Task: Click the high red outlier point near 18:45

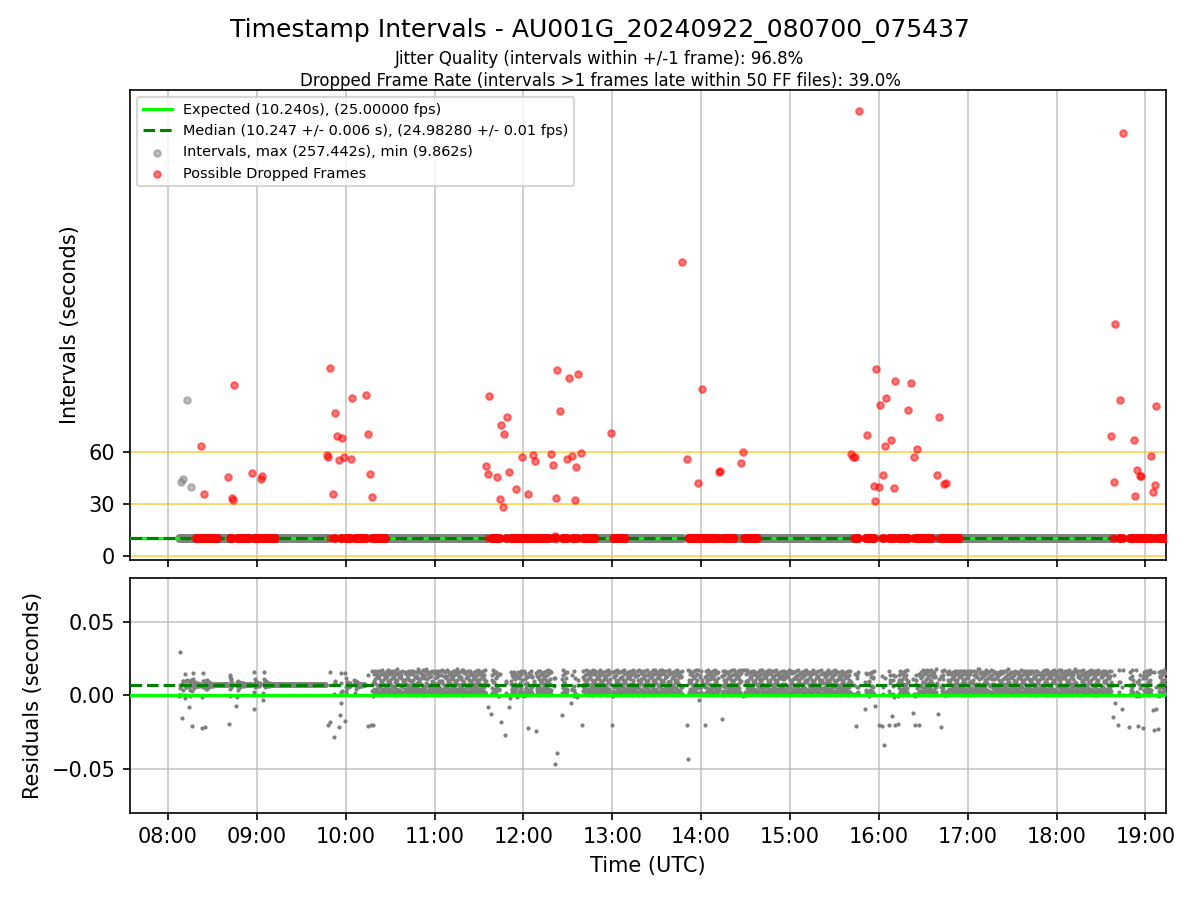Action: click(x=1123, y=133)
